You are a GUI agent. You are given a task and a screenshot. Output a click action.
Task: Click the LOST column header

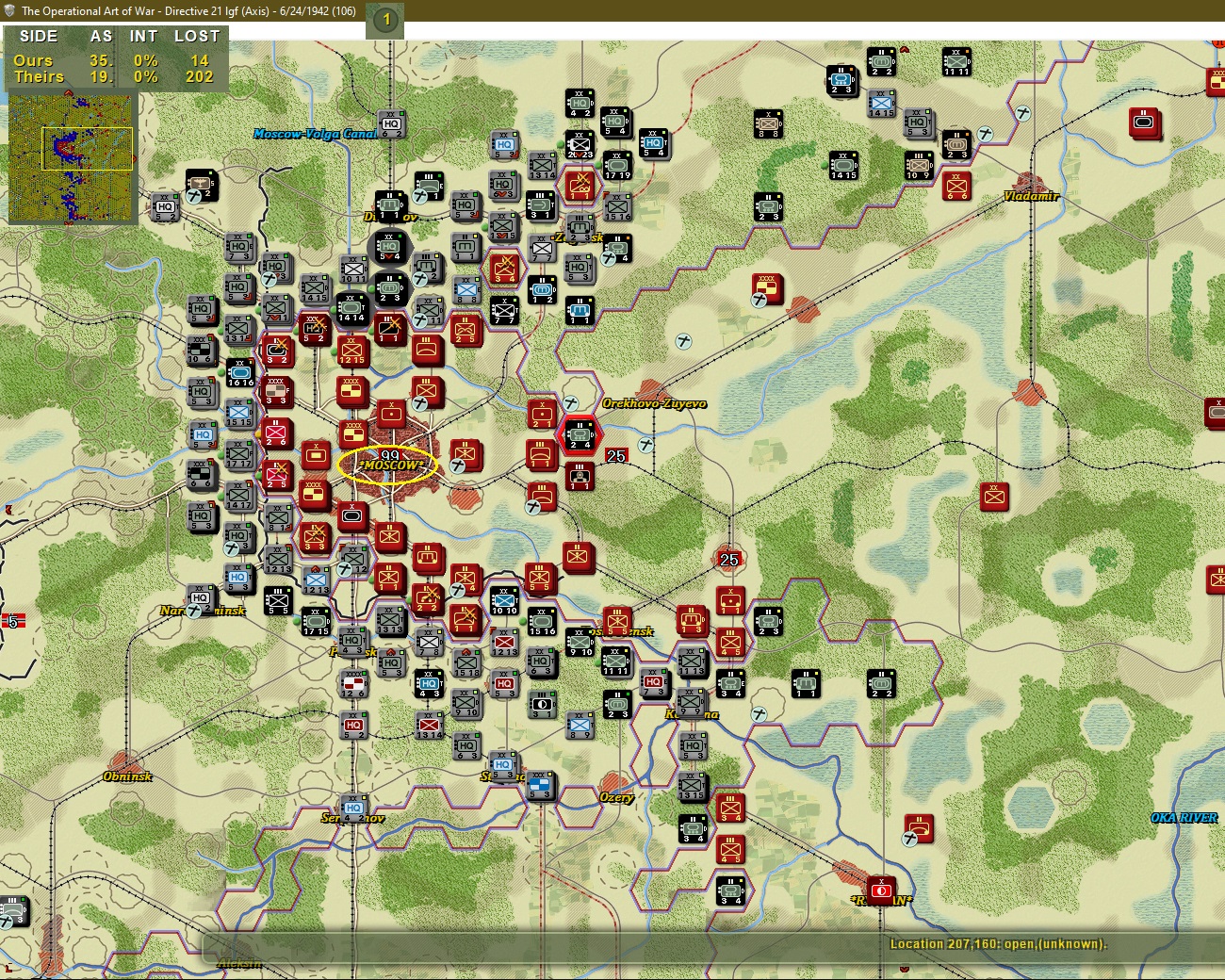[x=197, y=36]
